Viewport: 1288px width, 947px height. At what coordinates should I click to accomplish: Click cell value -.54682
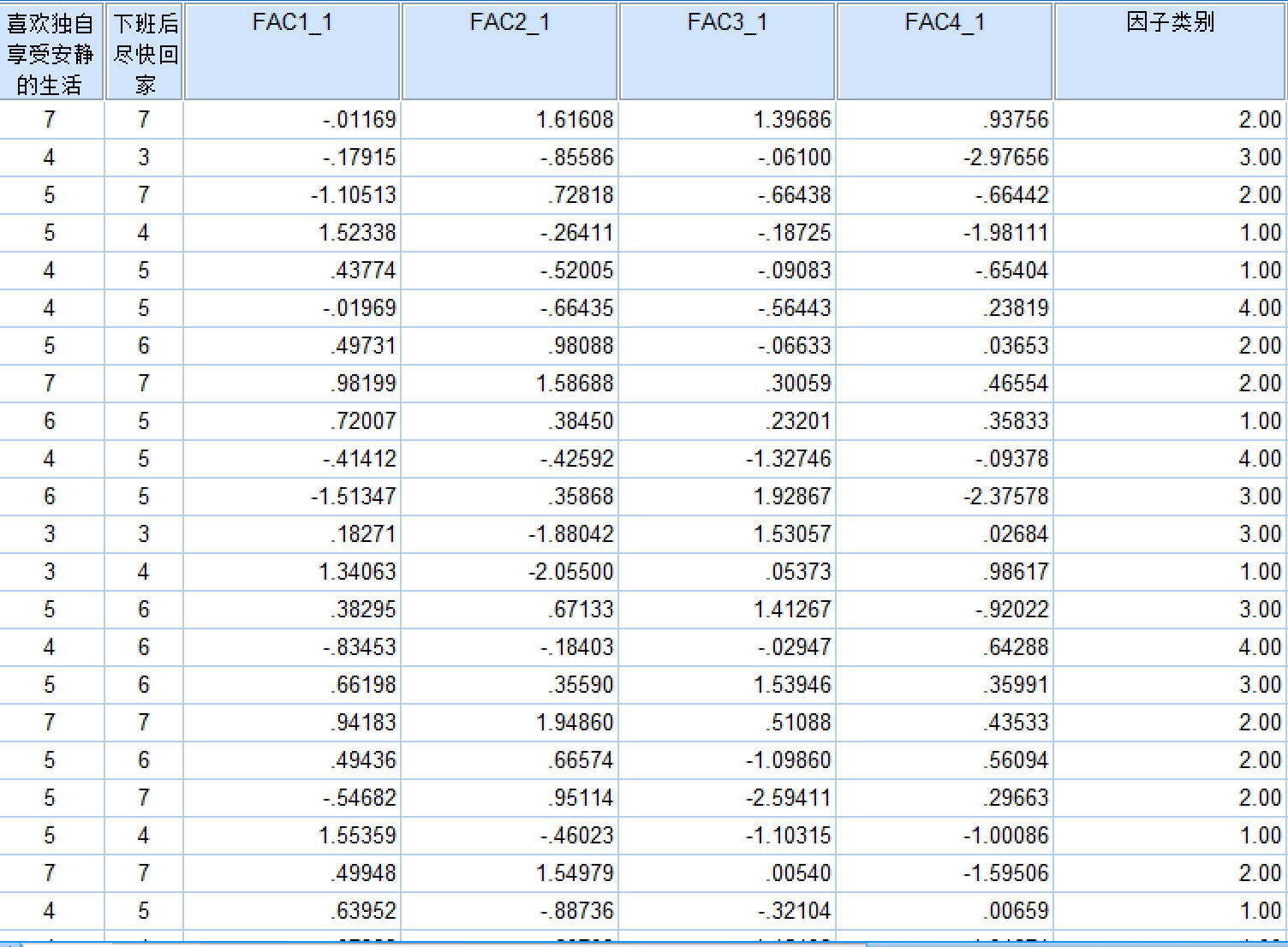pos(360,798)
